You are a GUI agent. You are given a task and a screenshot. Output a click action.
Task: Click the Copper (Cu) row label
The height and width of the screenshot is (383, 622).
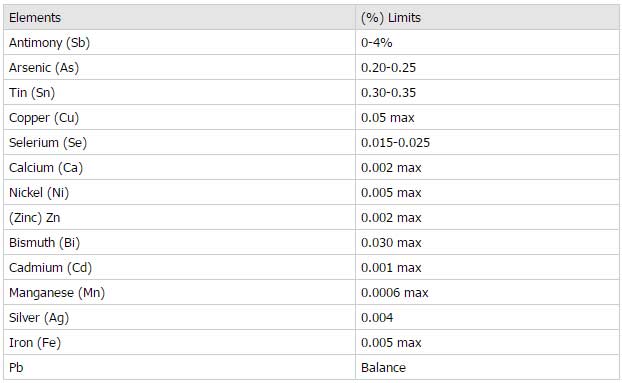pyautogui.click(x=44, y=118)
